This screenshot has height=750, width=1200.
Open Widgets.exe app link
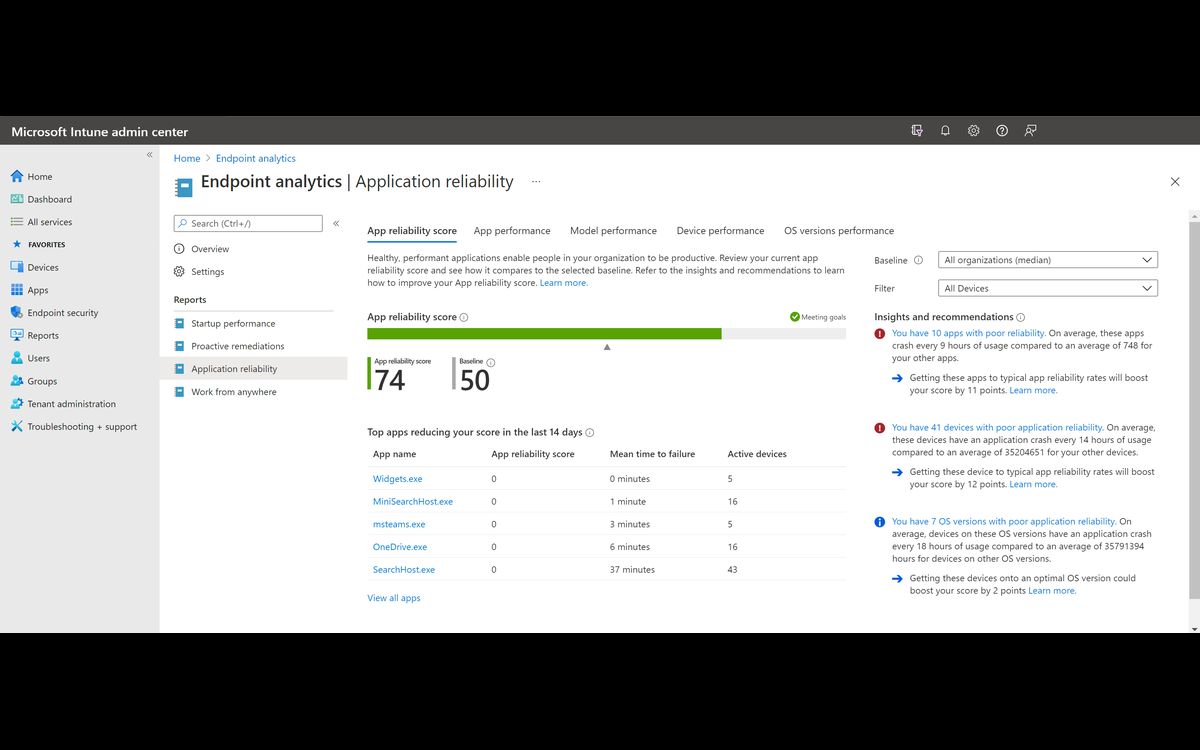point(398,479)
